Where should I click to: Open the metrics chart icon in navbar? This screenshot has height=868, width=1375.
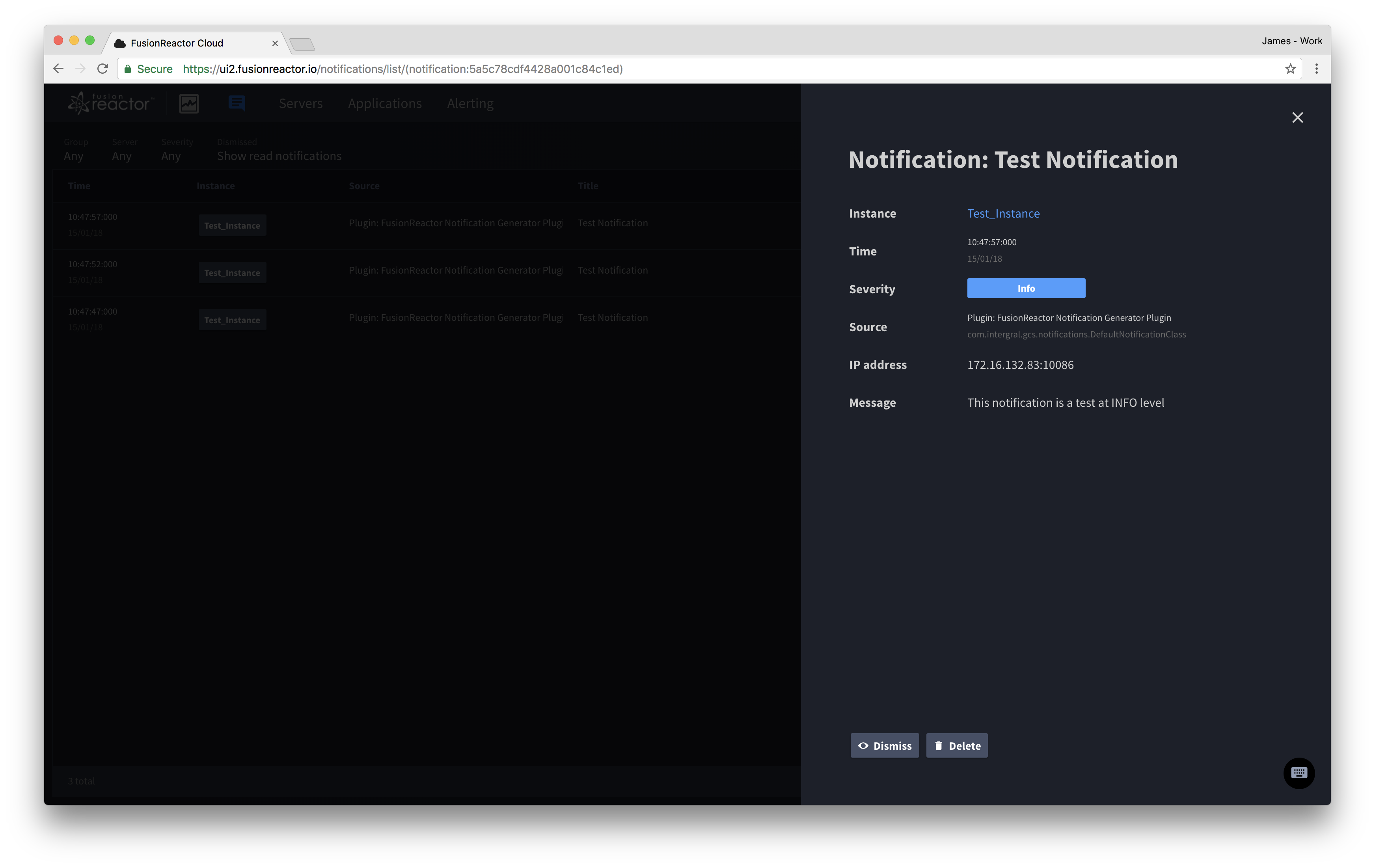[189, 104]
